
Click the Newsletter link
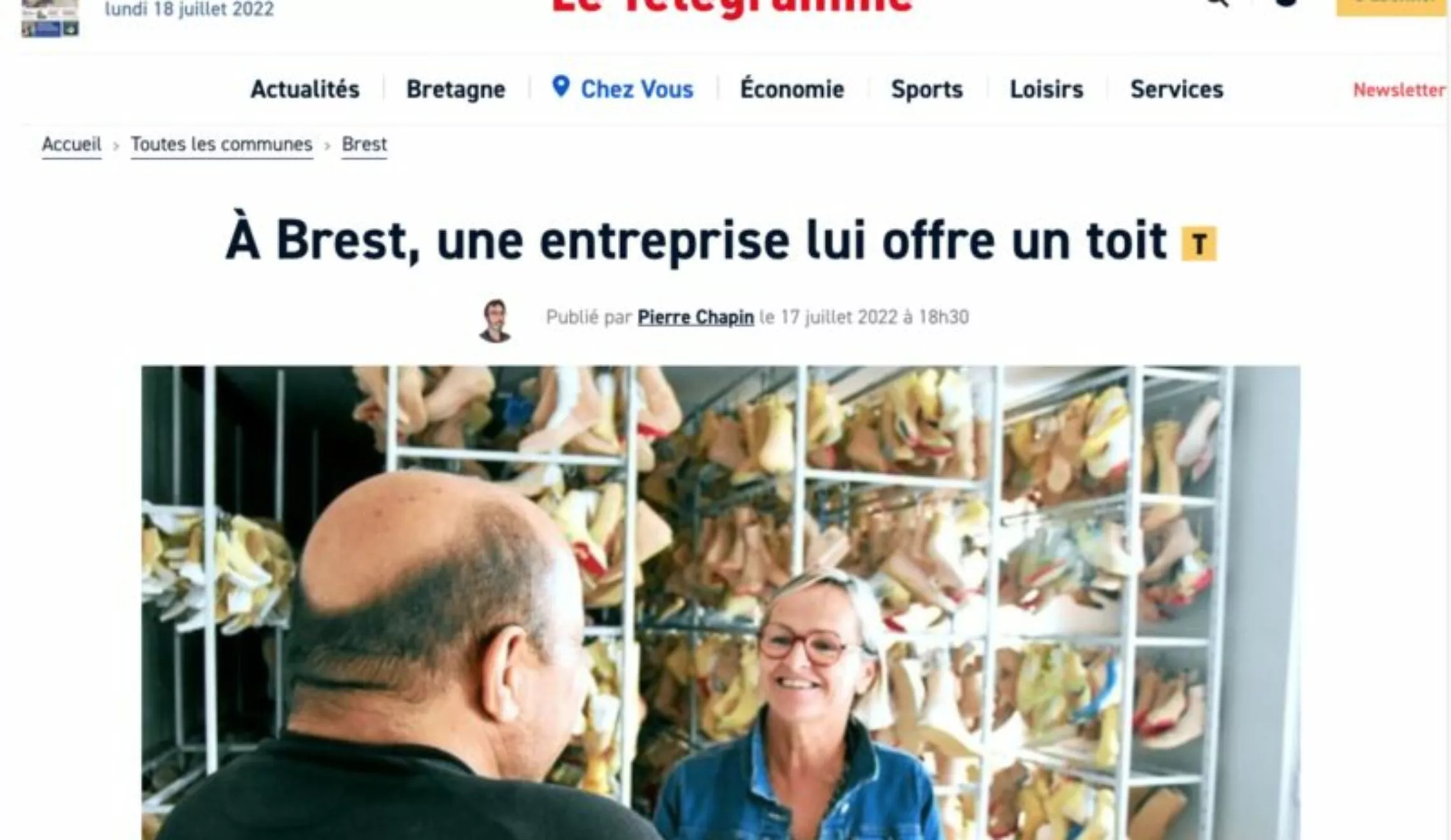pyautogui.click(x=1399, y=90)
